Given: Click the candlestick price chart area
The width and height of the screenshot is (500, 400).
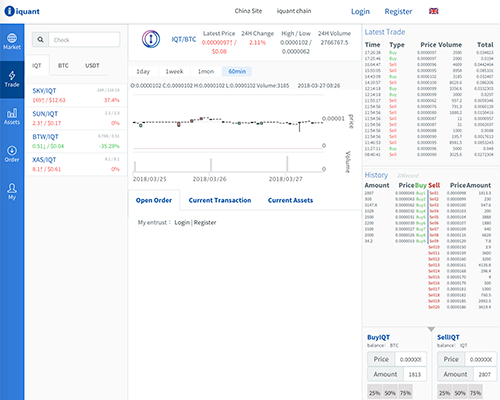Looking at the screenshot, I should [x=228, y=122].
